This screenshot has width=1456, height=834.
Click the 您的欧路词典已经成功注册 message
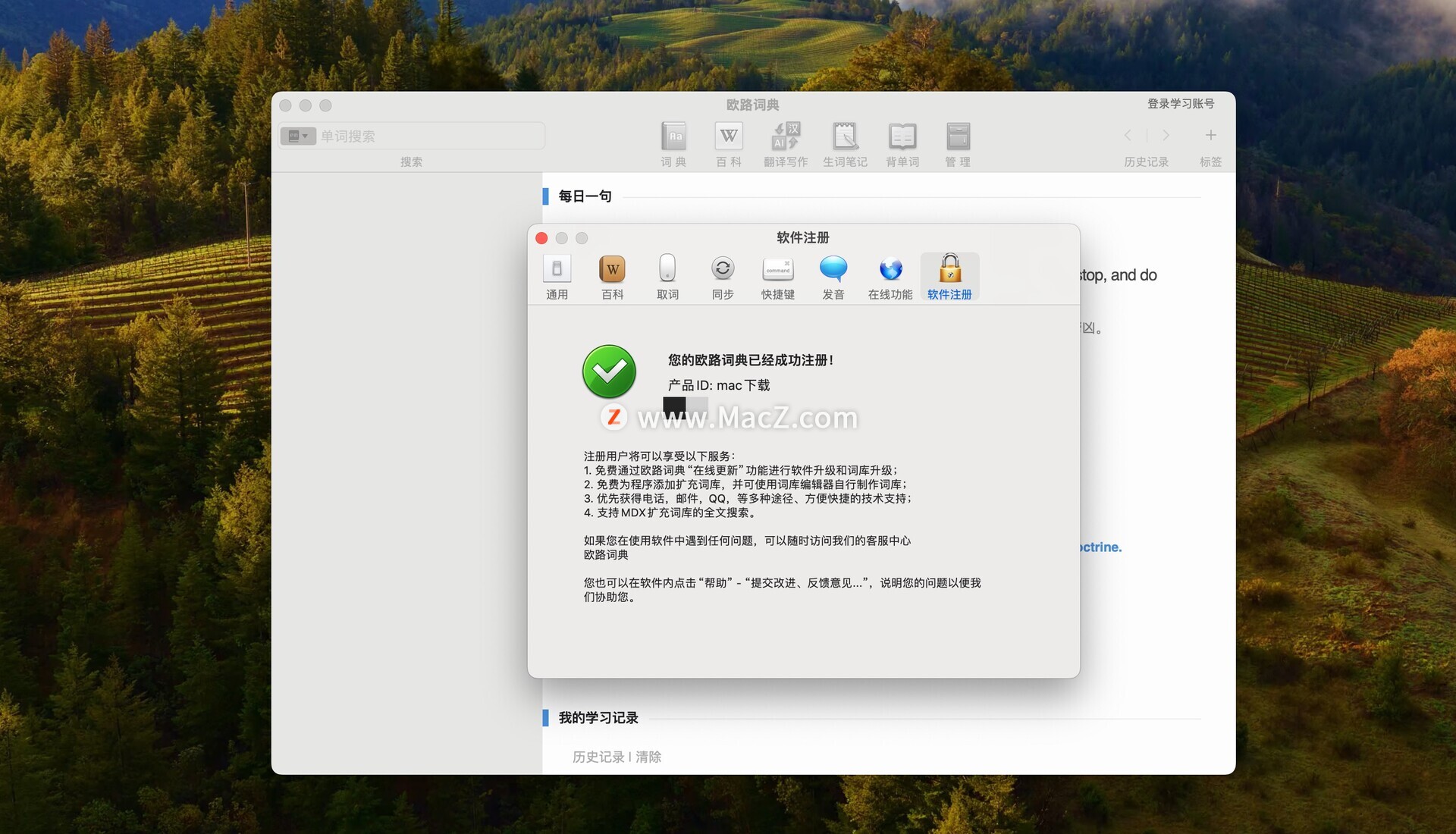coord(751,360)
